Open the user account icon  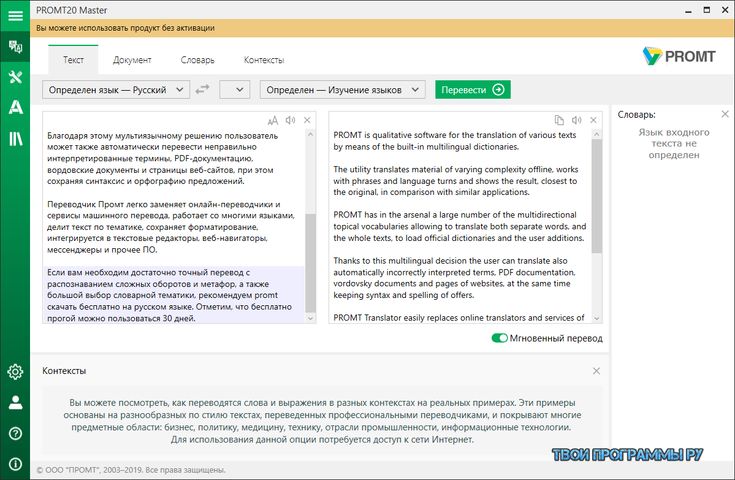tap(15, 402)
